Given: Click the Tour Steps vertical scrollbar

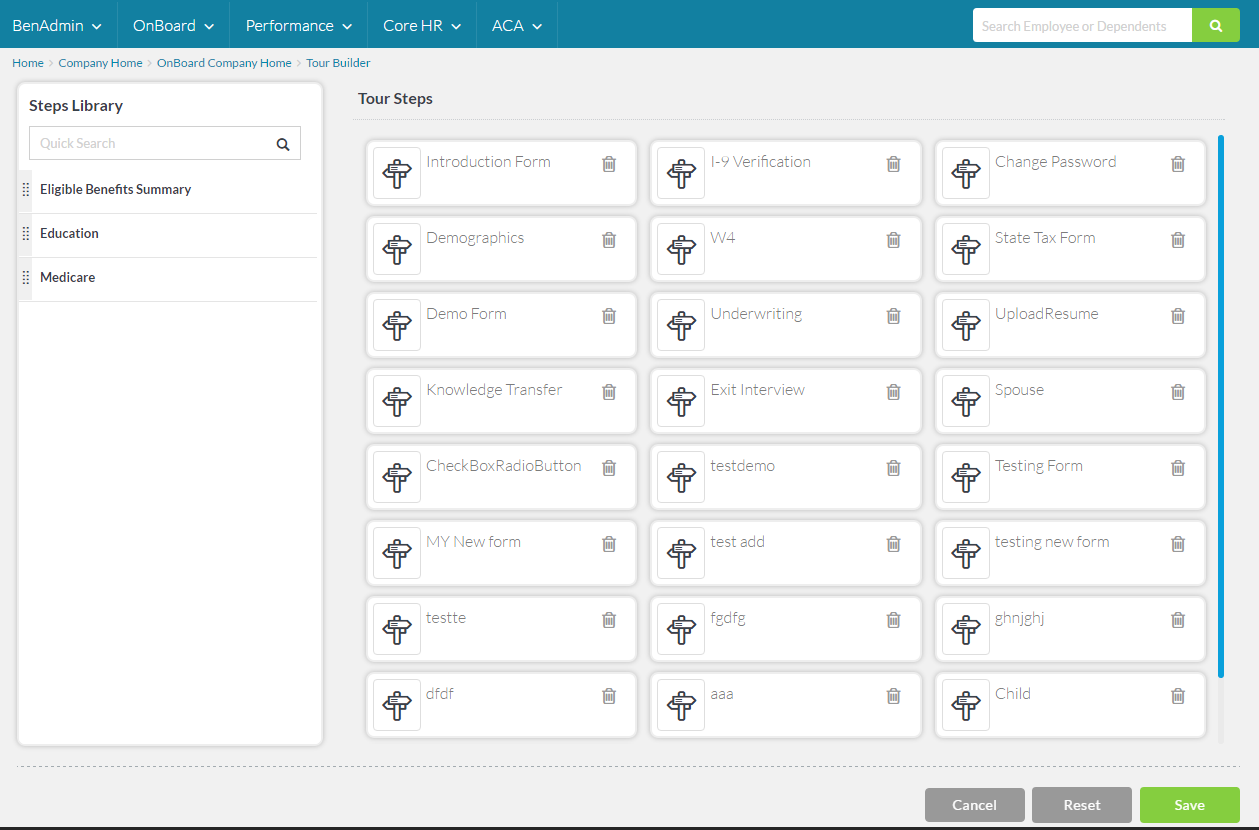Looking at the screenshot, I should [x=1220, y=400].
